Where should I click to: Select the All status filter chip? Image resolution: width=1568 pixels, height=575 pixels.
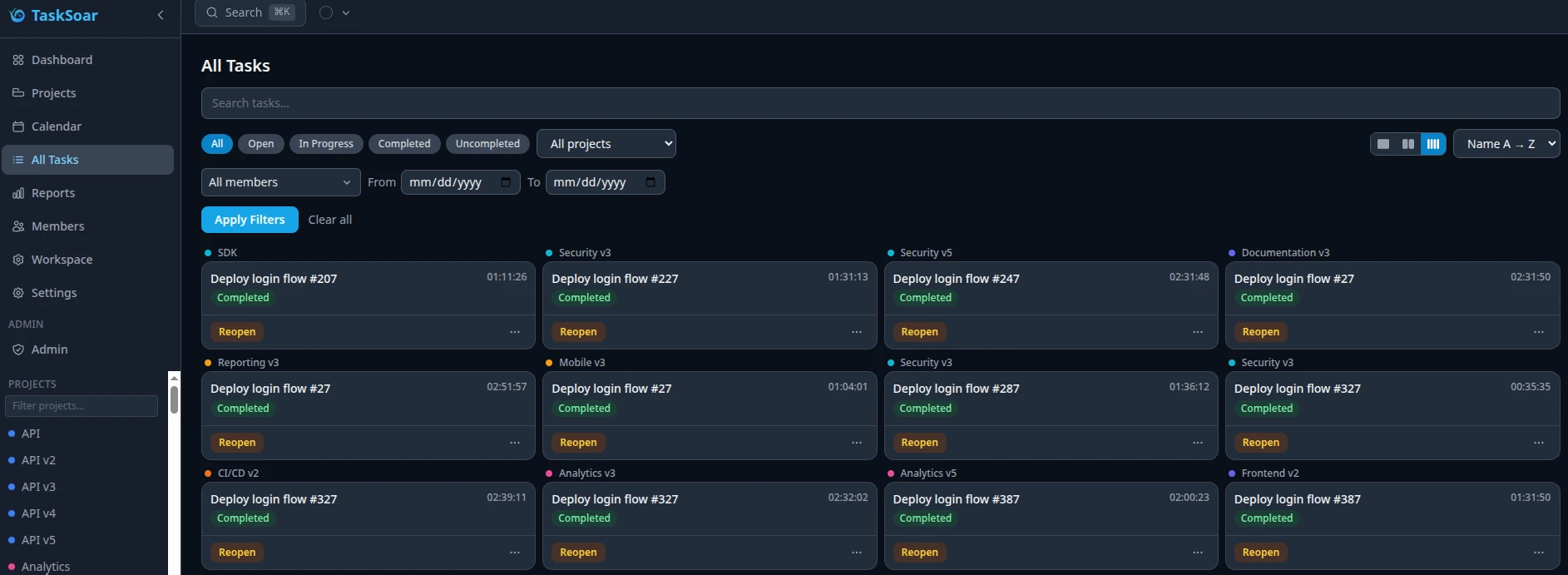(217, 144)
